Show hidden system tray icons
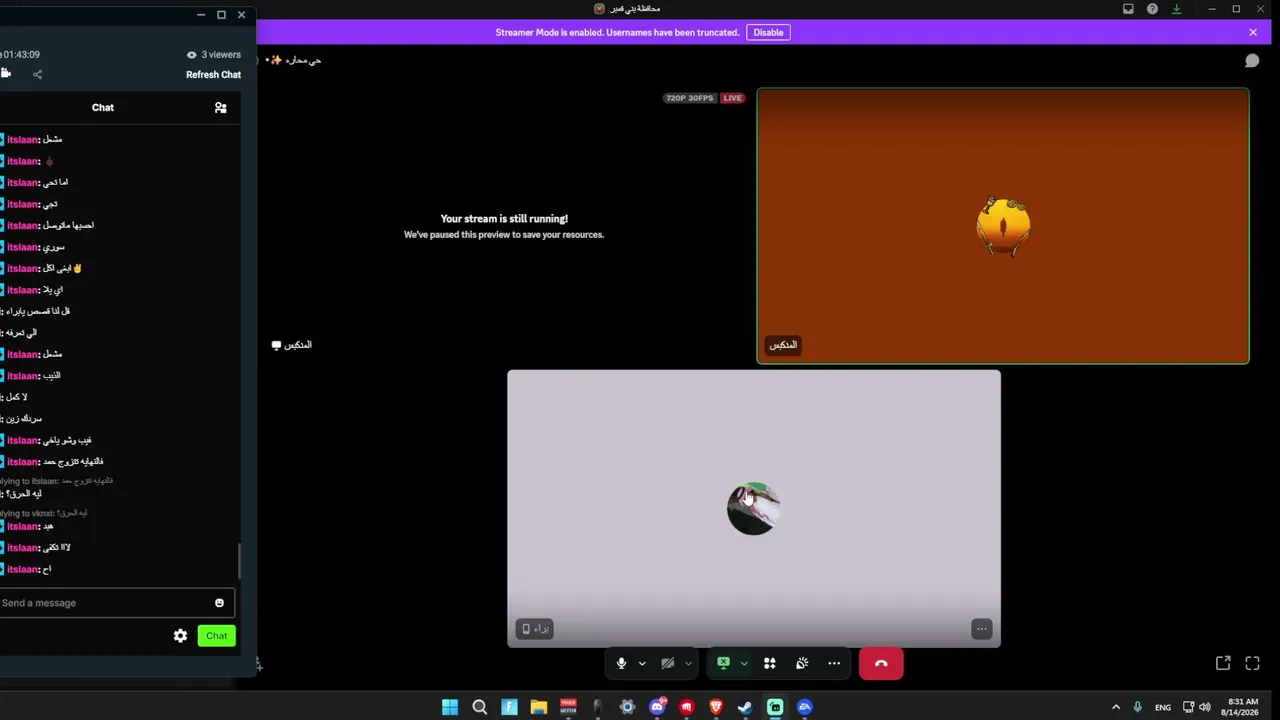1280x720 pixels. point(1116,707)
